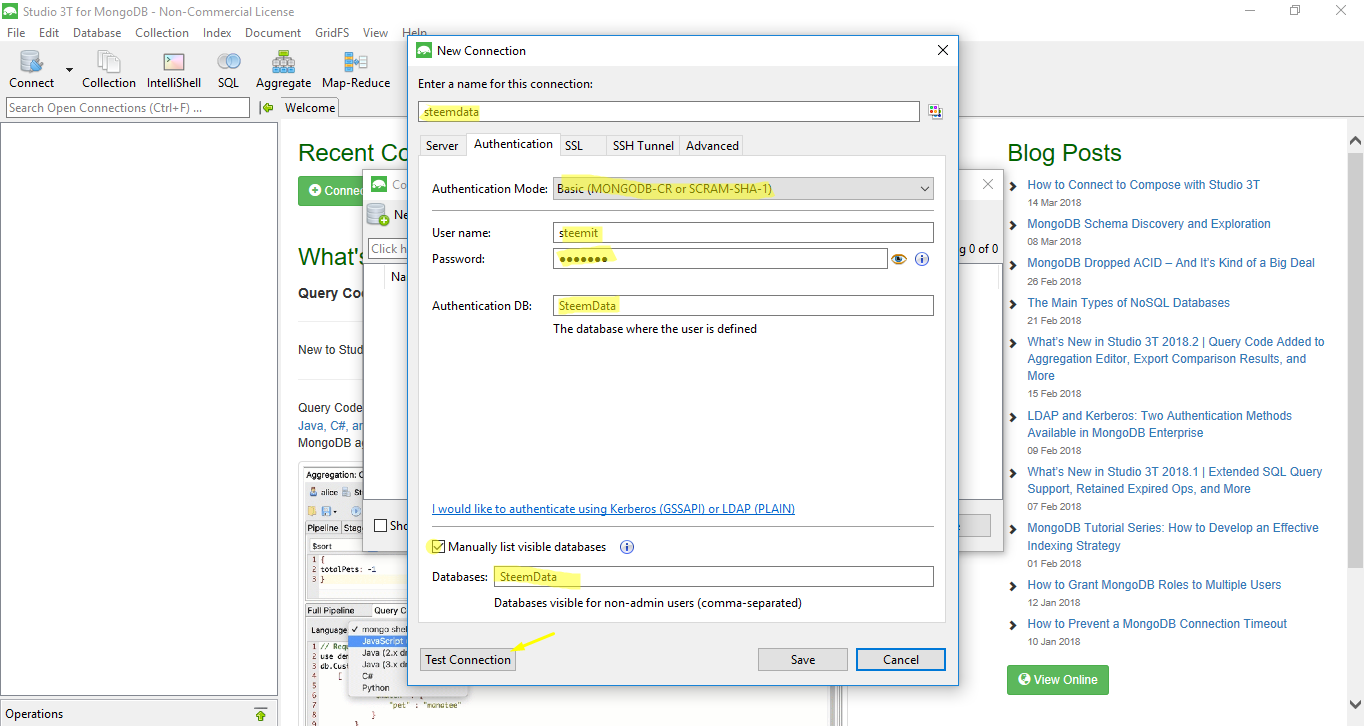The height and width of the screenshot is (726, 1364).
Task: Close the New Connection dialog
Action: pos(942,51)
